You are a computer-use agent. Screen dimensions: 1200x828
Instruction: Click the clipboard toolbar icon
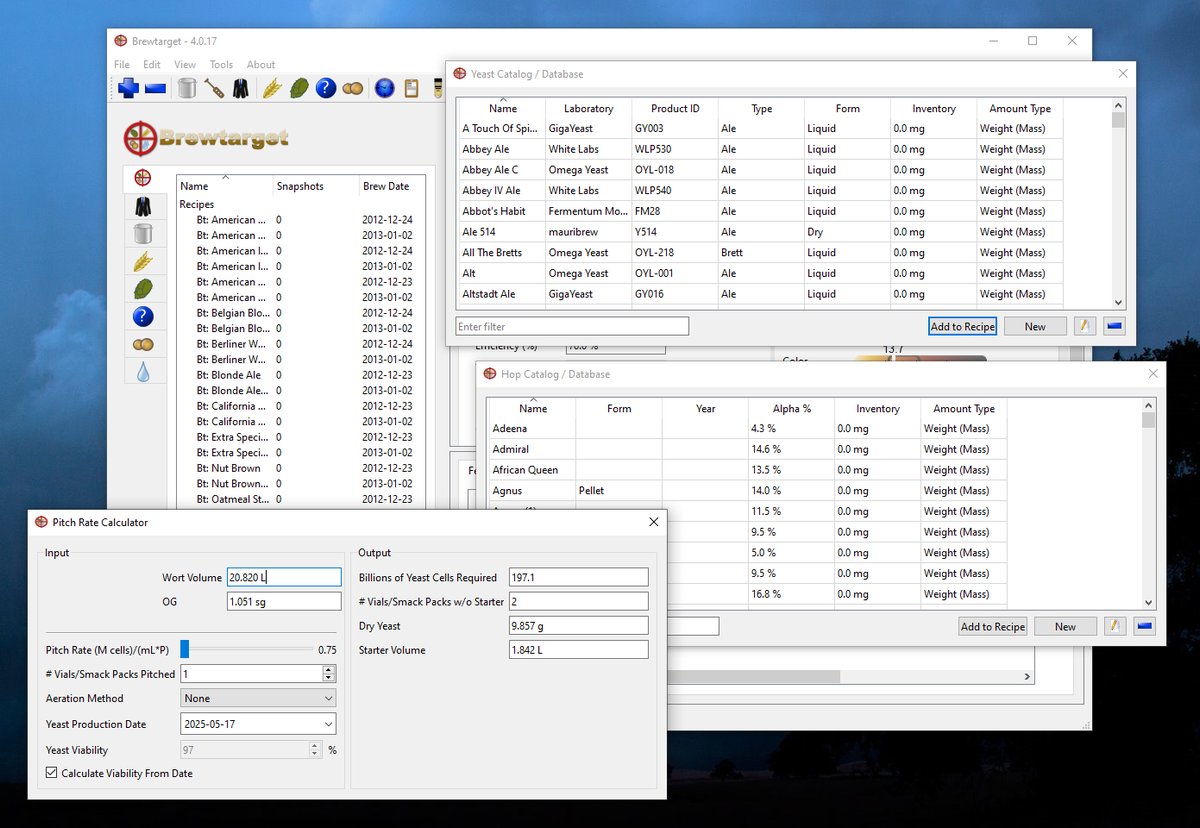(411, 89)
